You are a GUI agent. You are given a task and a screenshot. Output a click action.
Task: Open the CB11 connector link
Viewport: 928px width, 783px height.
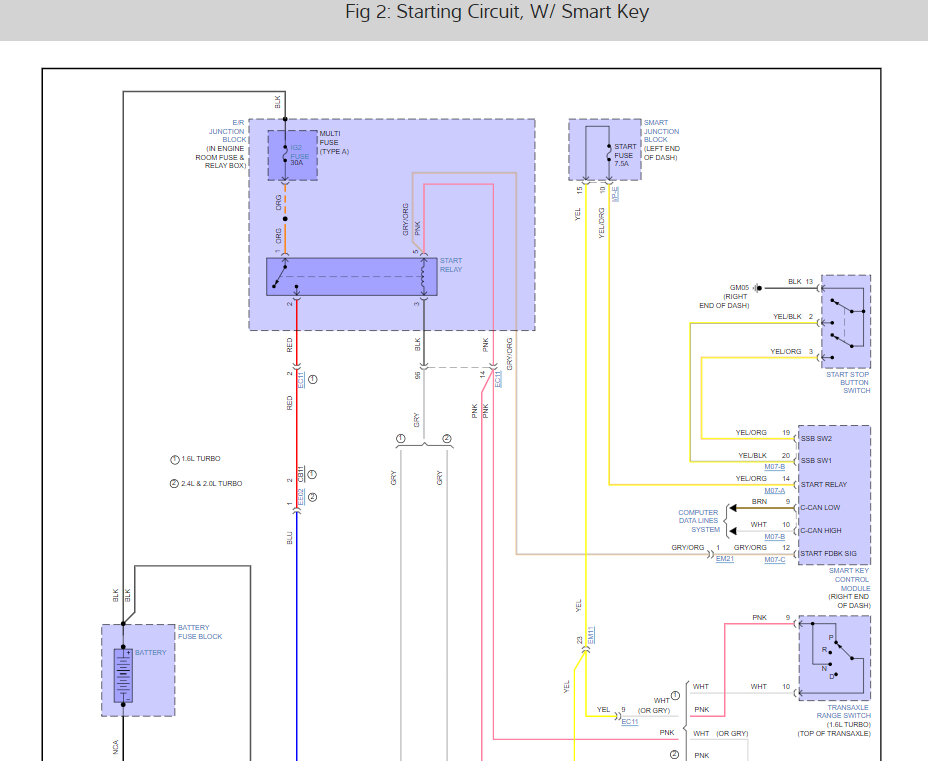(301, 474)
